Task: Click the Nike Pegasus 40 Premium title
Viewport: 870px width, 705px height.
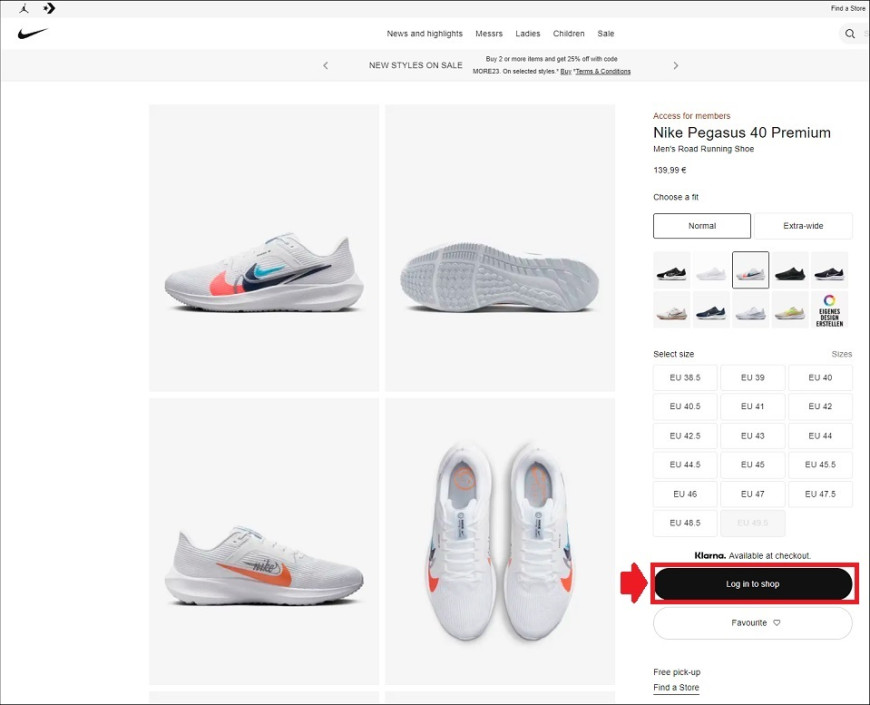Action: pos(741,133)
